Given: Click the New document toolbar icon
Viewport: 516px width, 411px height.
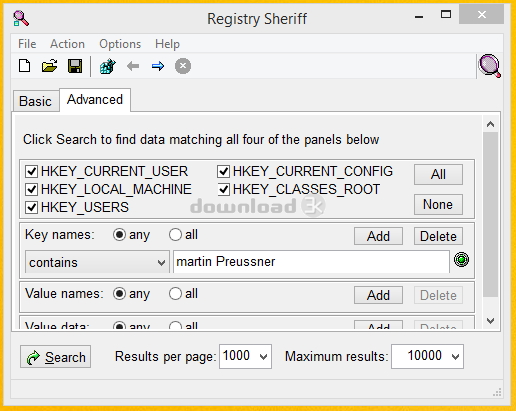Looking at the screenshot, I should (24, 66).
